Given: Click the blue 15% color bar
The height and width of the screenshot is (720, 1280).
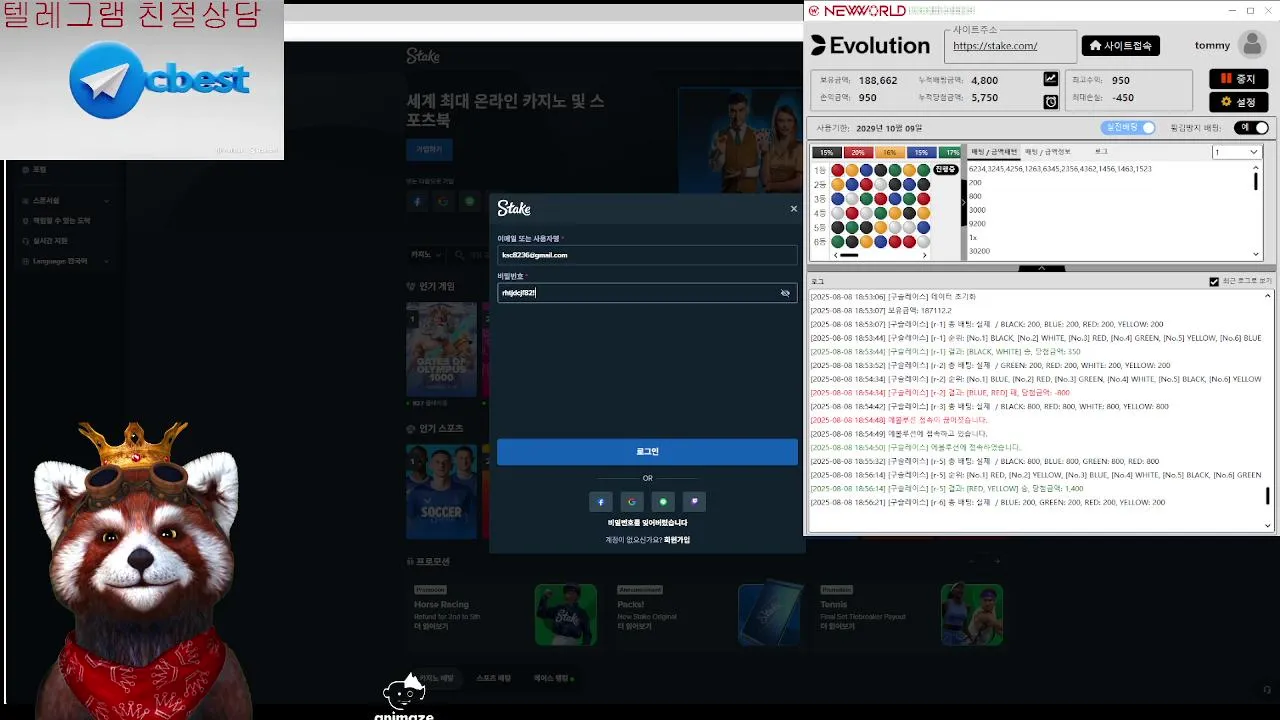Looking at the screenshot, I should pos(920,153).
